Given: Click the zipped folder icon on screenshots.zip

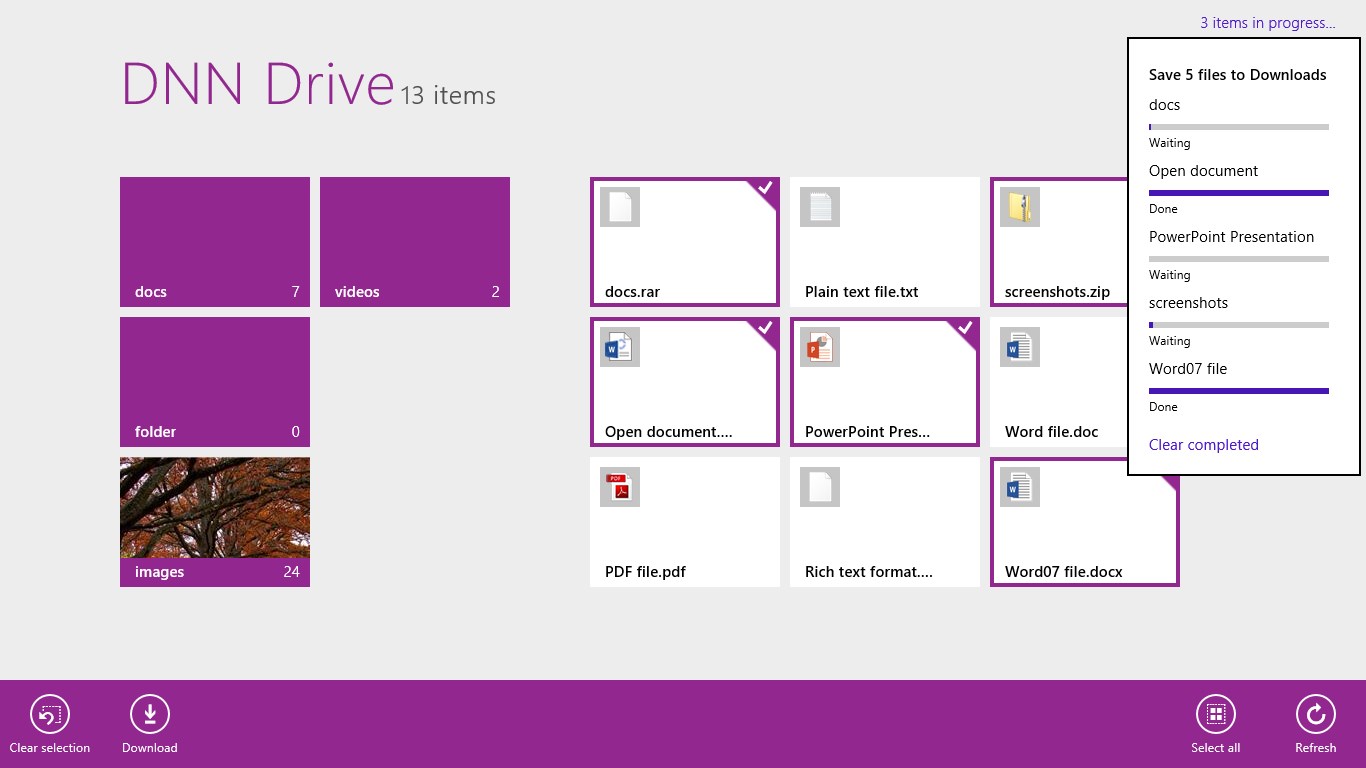Looking at the screenshot, I should (x=1020, y=207).
